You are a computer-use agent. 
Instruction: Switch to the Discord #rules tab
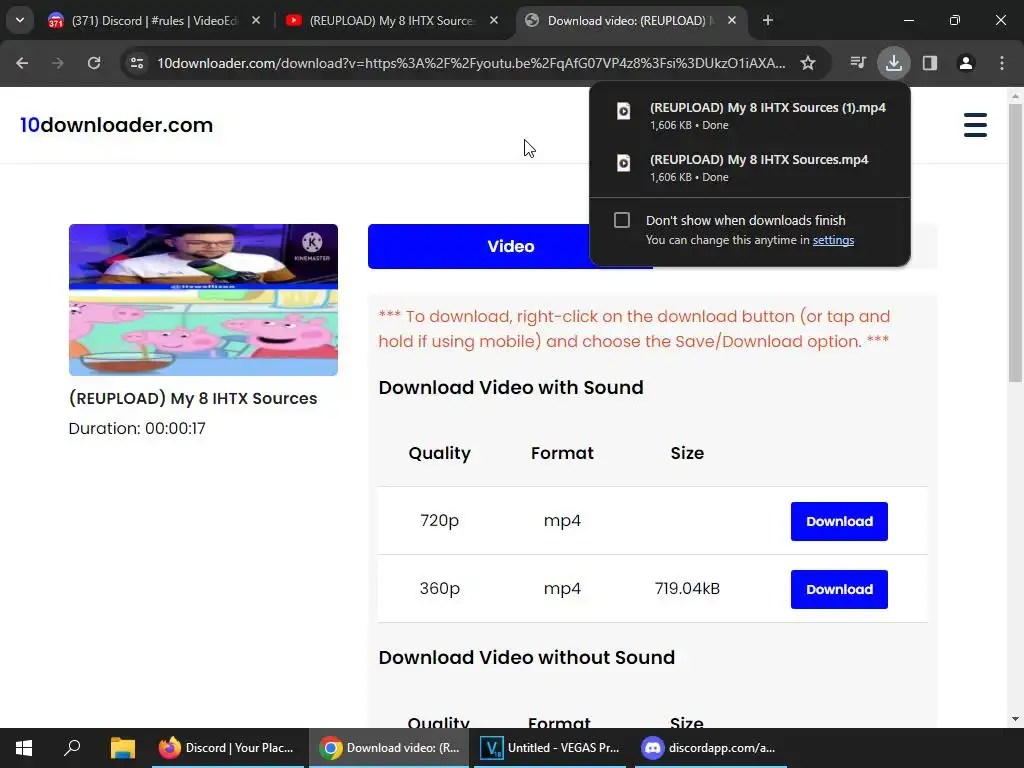click(x=153, y=21)
